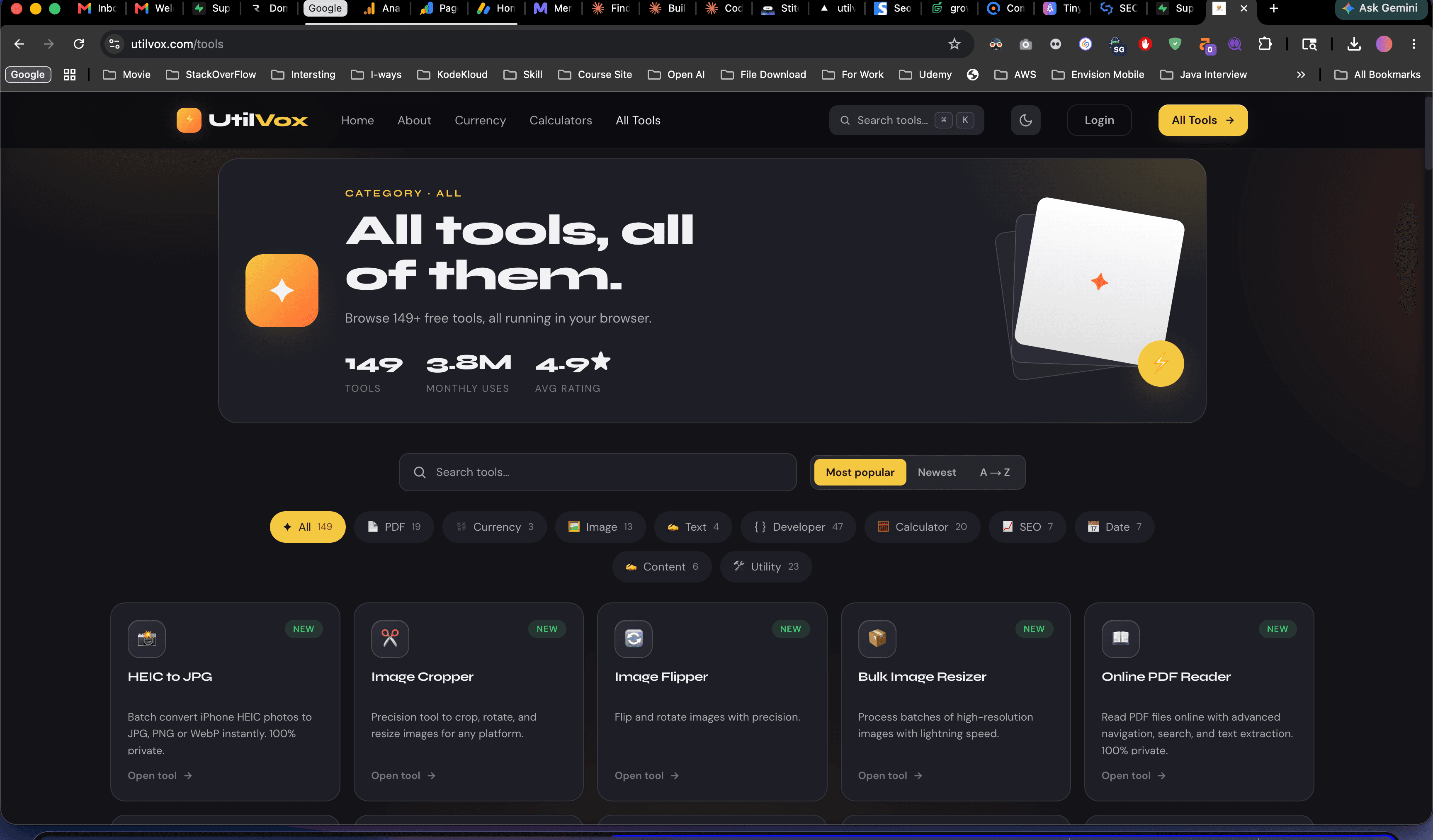Select the All 149 category filter
Screen dimensions: 1433x840
(308, 527)
